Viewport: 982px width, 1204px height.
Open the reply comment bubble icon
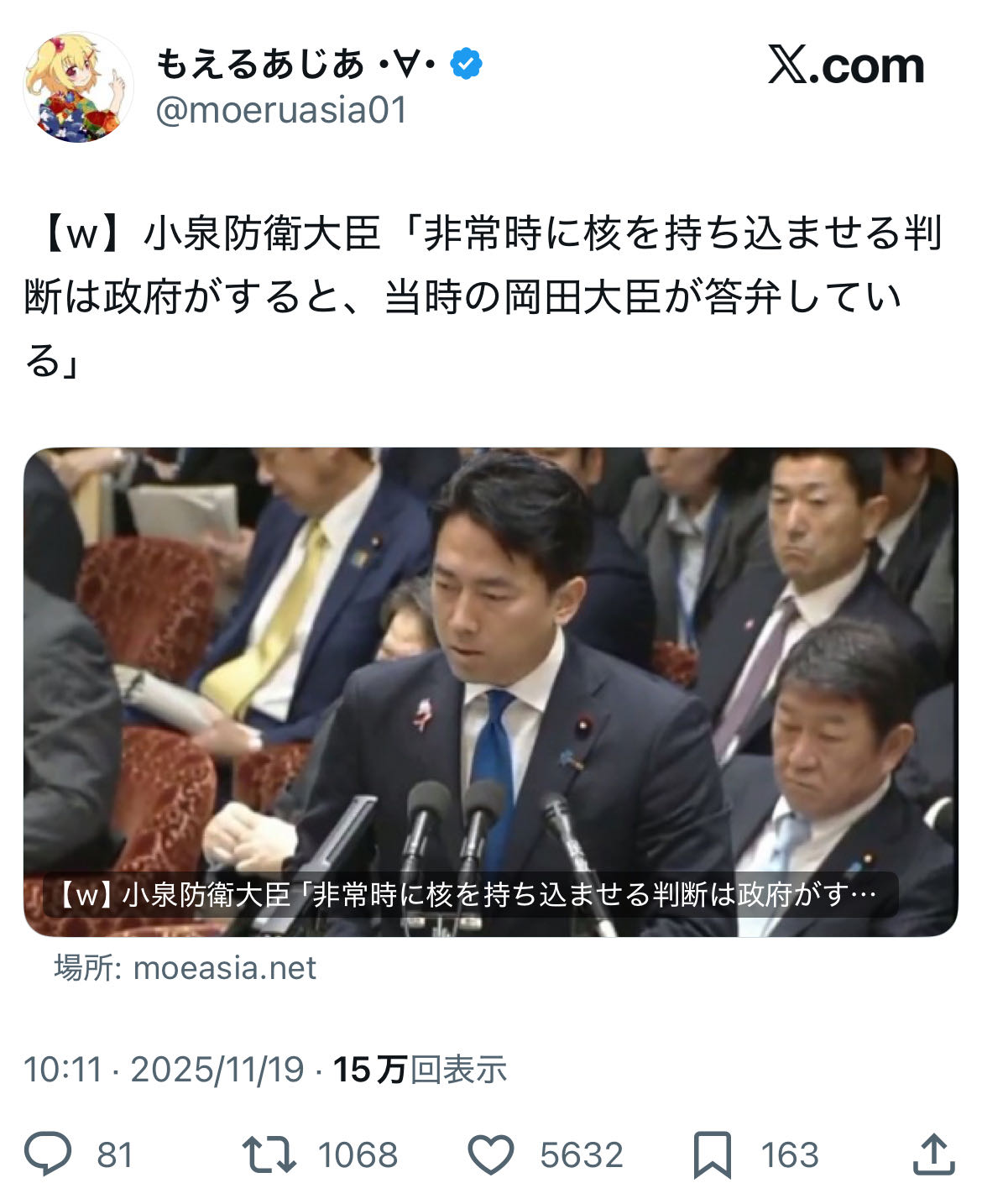[48, 1154]
